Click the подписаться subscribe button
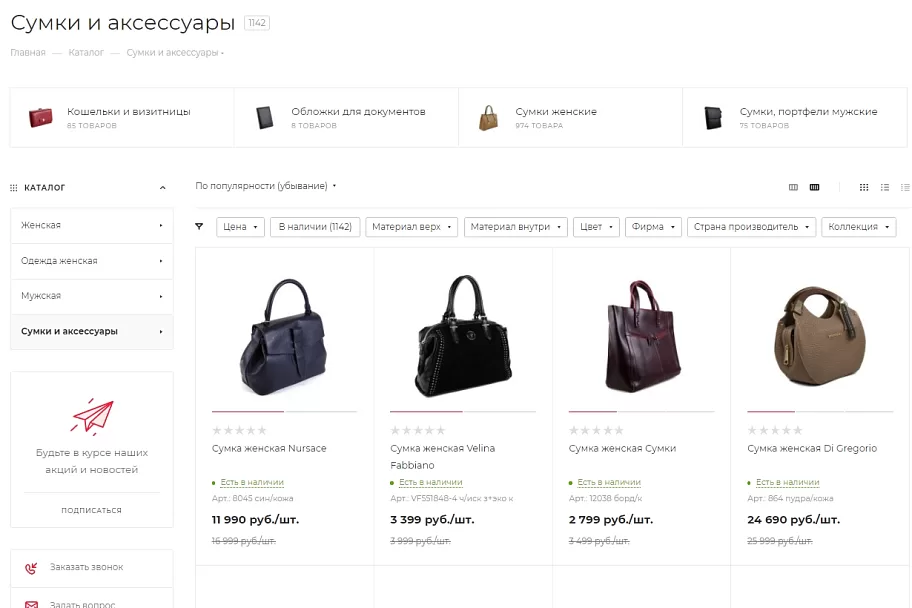The height and width of the screenshot is (608, 912). point(91,510)
